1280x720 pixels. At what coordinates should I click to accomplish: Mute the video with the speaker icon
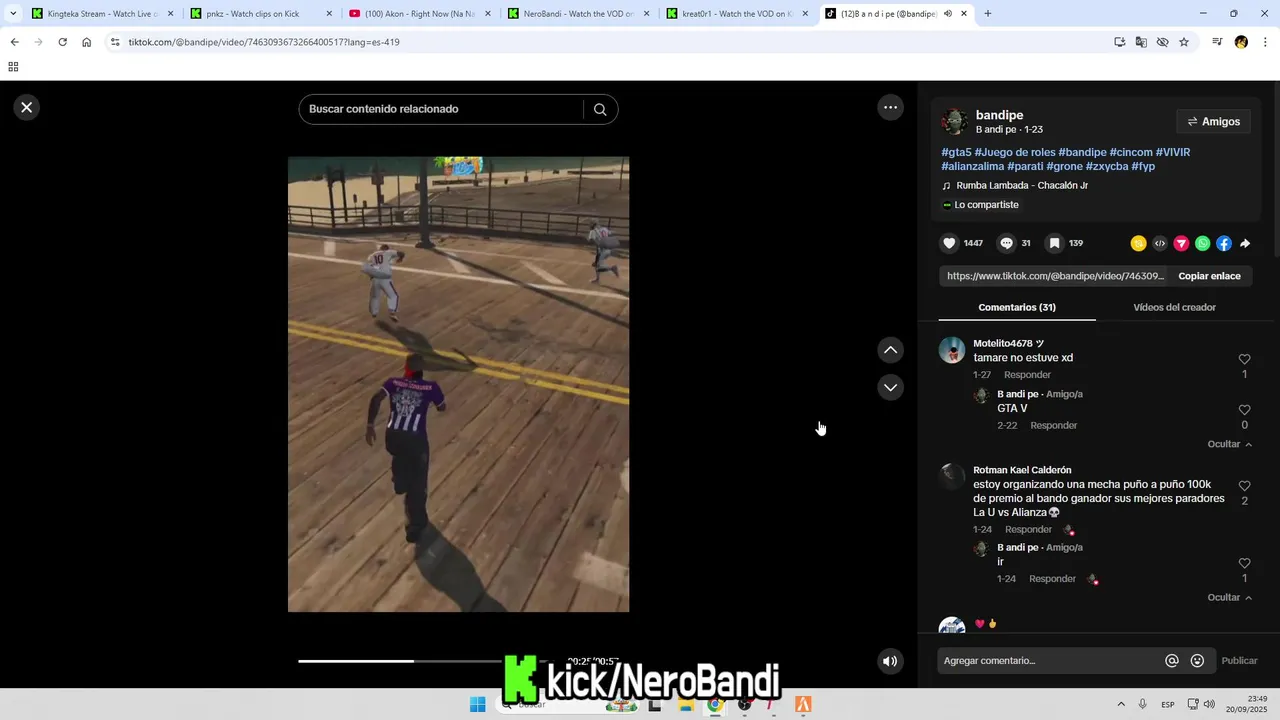890,661
